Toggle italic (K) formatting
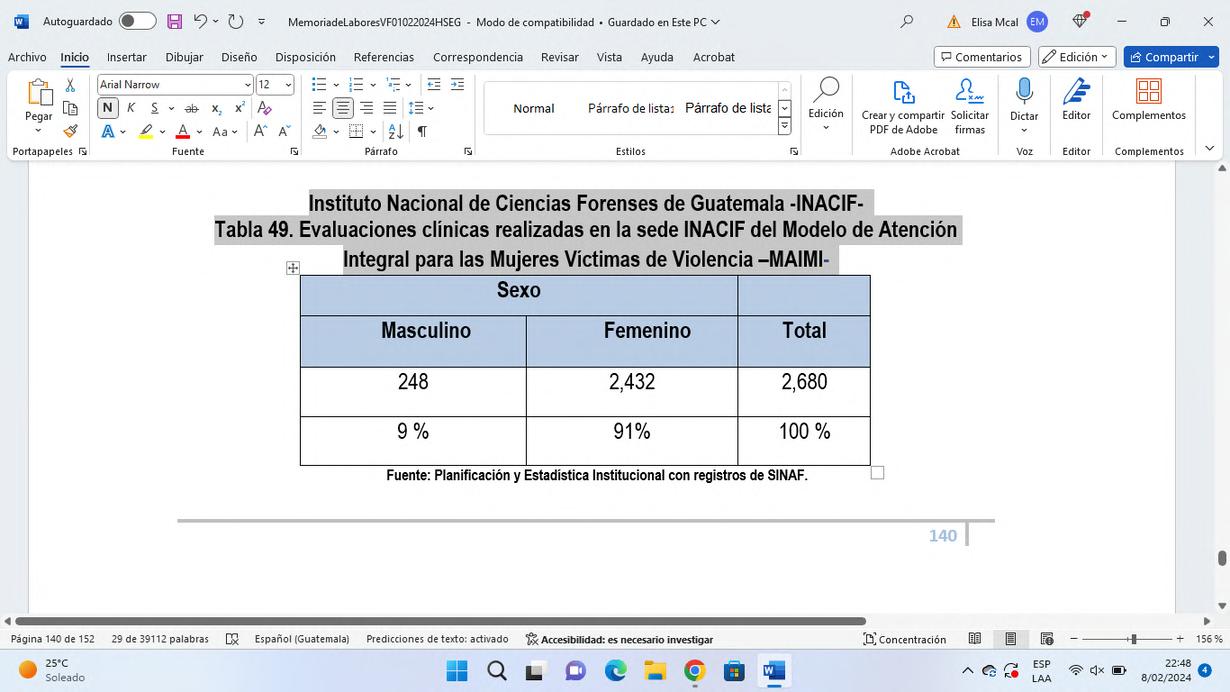 click(x=131, y=108)
